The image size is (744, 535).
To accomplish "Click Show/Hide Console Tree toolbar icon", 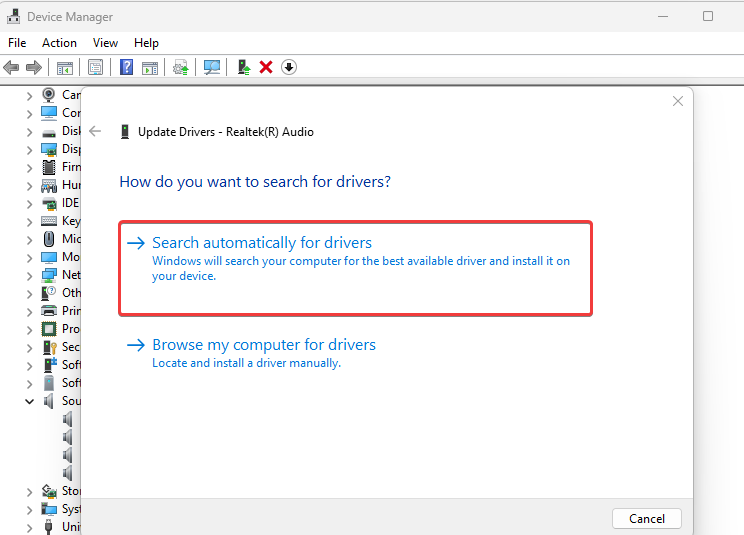I will 65,68.
